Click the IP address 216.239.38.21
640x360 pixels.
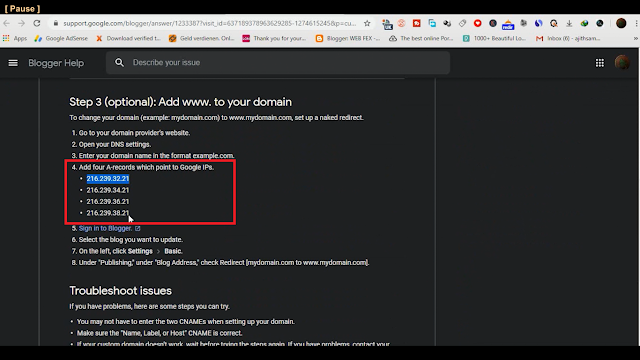coord(108,213)
